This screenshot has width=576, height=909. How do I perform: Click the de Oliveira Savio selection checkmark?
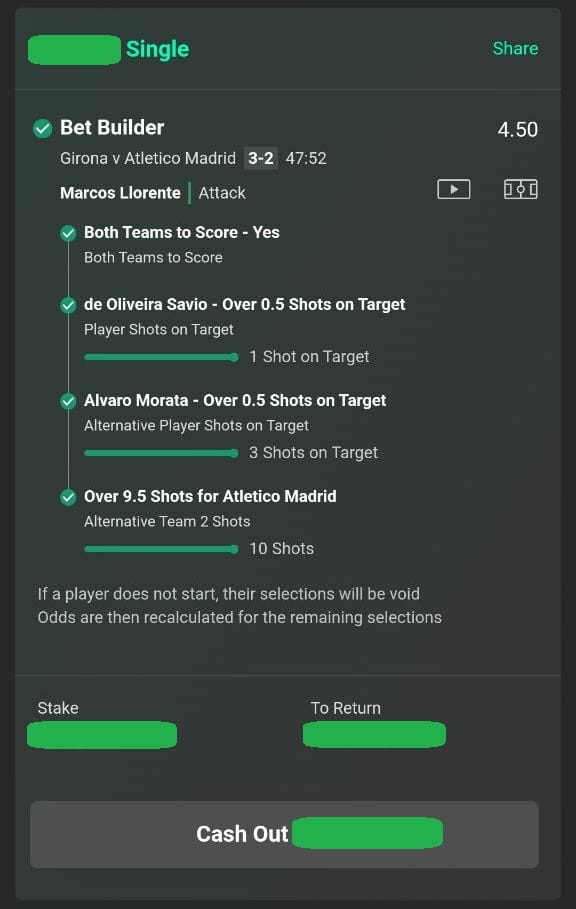(68, 305)
